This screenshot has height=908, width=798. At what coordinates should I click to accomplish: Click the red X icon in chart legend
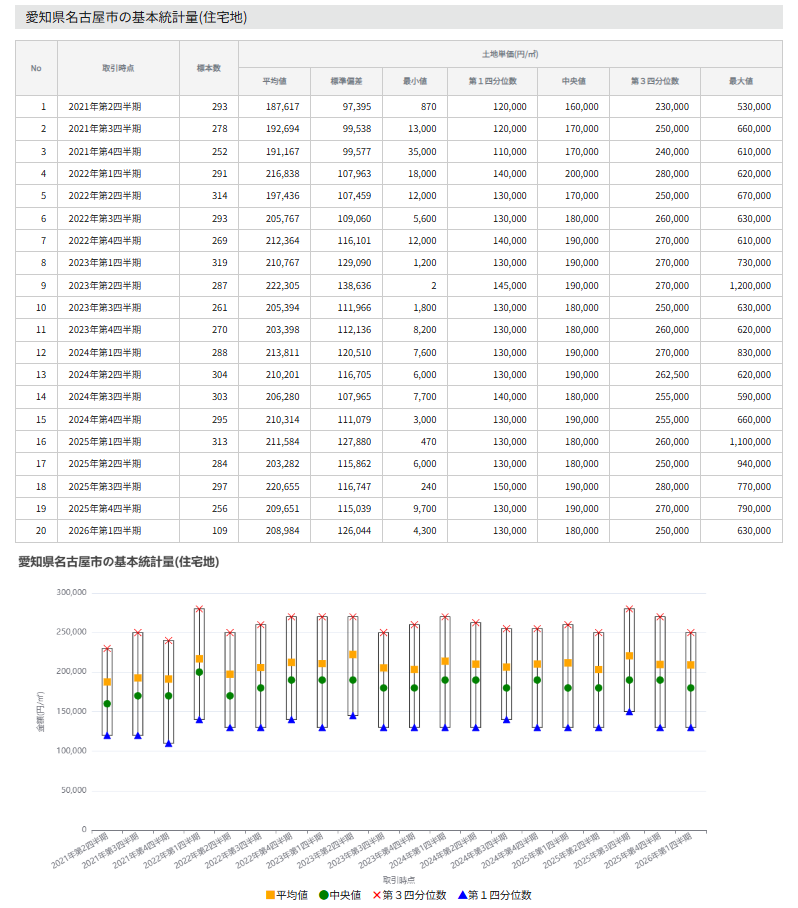(x=377, y=895)
